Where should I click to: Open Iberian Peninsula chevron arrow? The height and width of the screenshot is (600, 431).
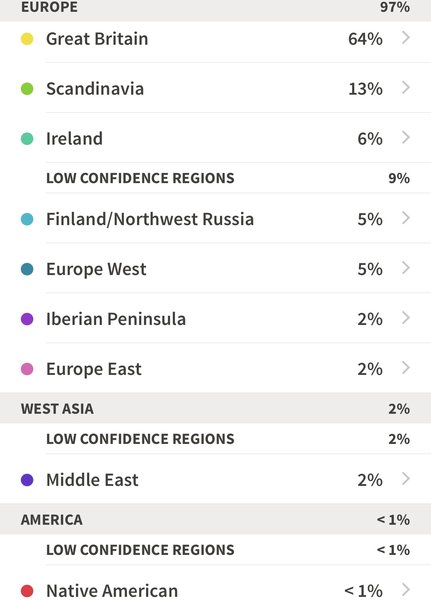pos(406,318)
